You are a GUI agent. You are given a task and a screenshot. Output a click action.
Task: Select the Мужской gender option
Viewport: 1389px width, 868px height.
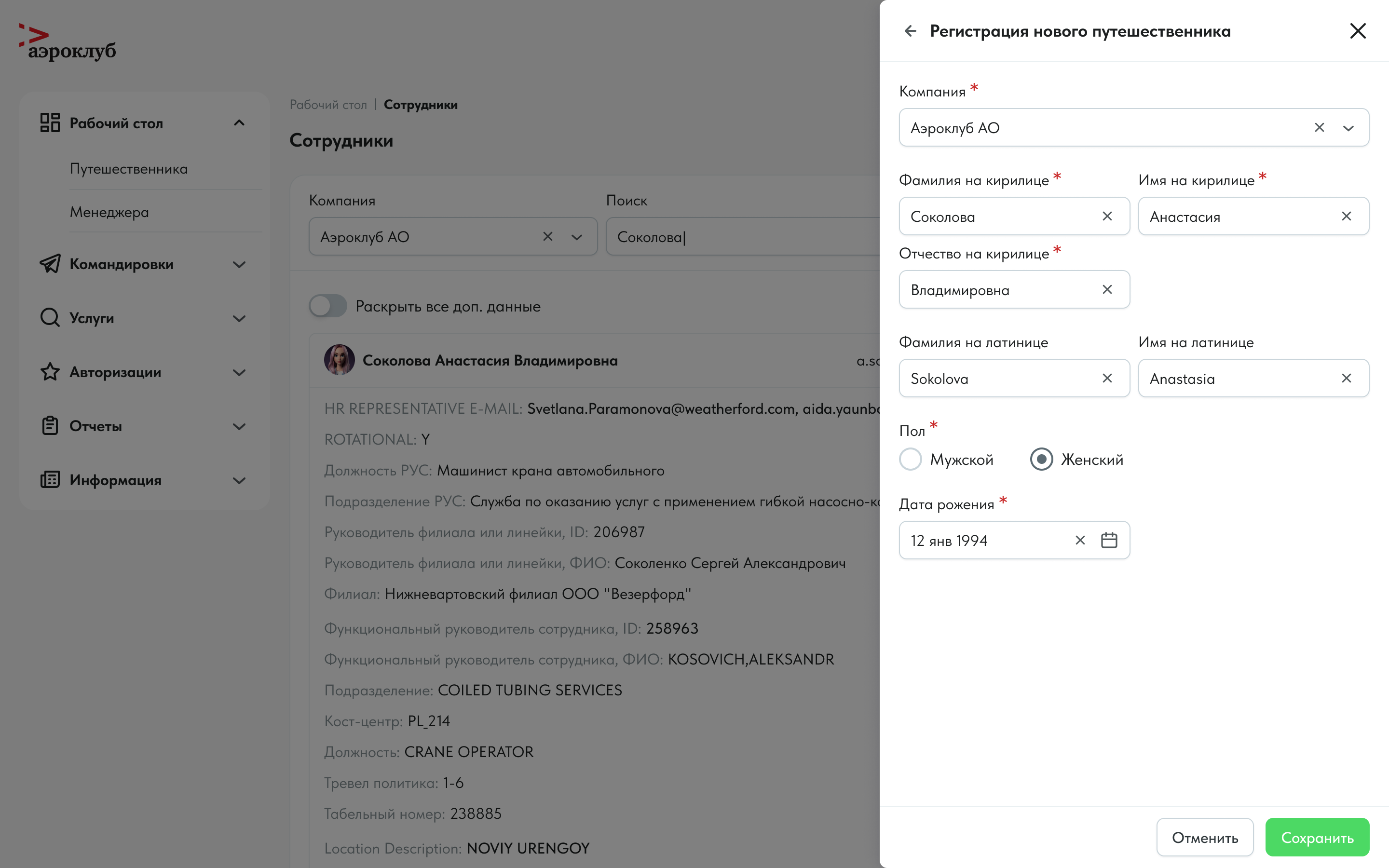tap(911, 459)
